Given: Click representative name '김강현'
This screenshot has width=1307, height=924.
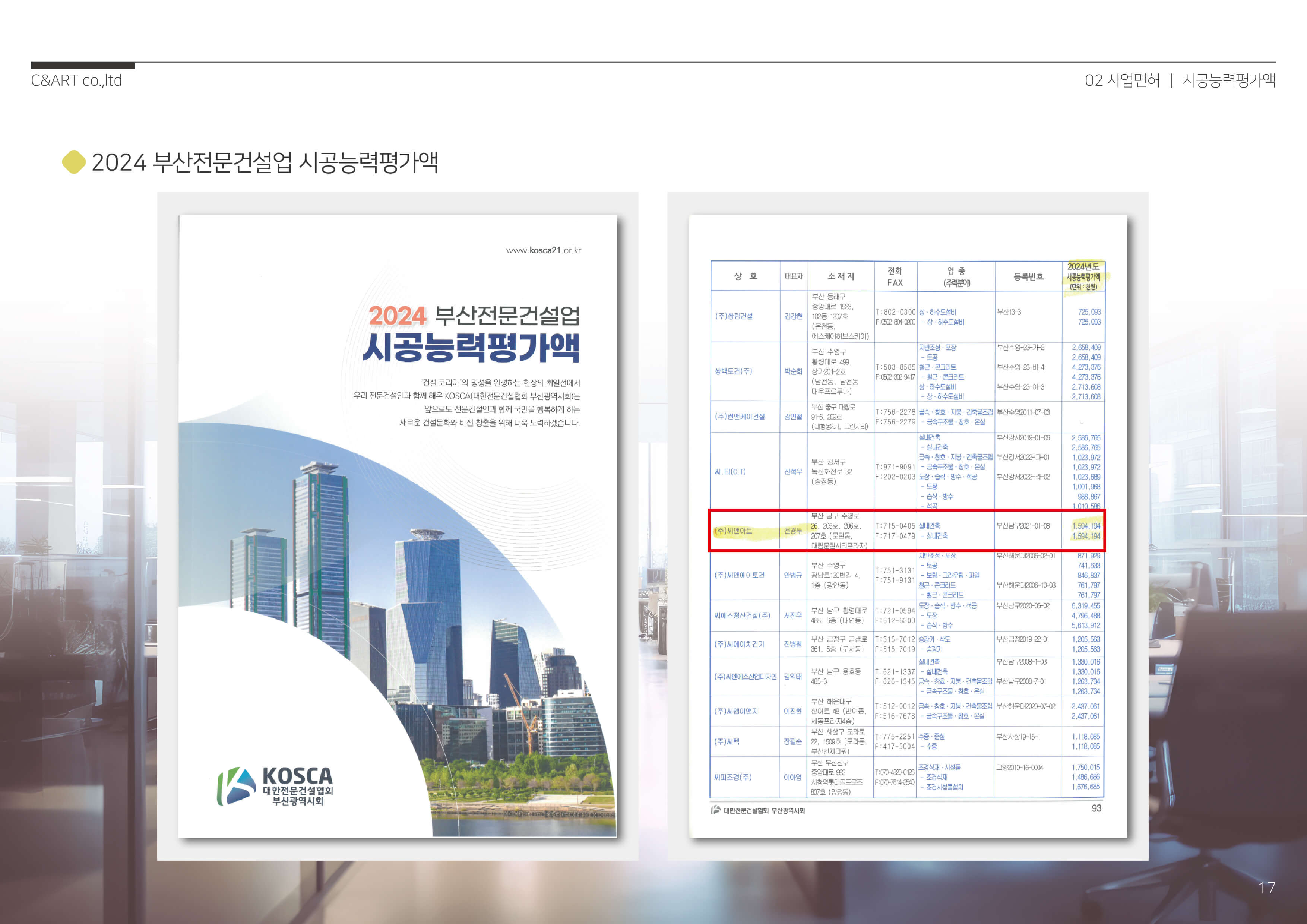Looking at the screenshot, I should 794,316.
